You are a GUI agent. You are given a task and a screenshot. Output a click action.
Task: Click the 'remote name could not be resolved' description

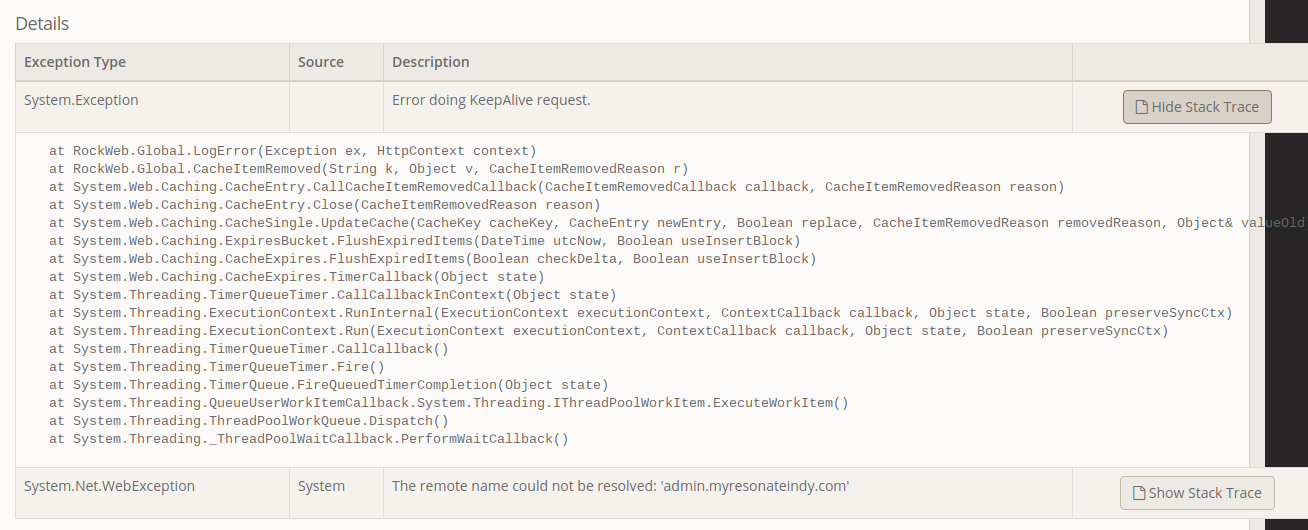[620, 486]
